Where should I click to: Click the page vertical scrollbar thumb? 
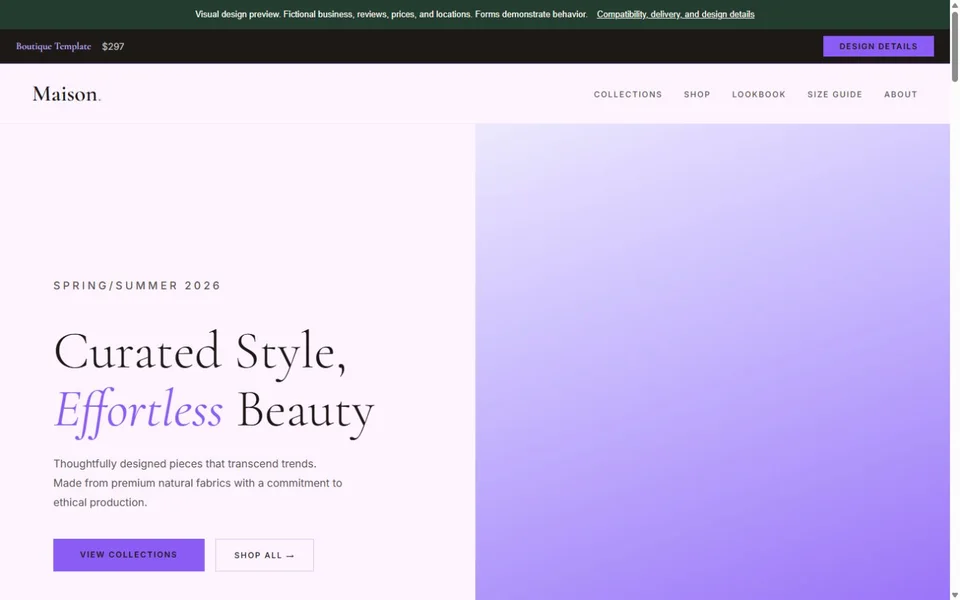tap(954, 47)
